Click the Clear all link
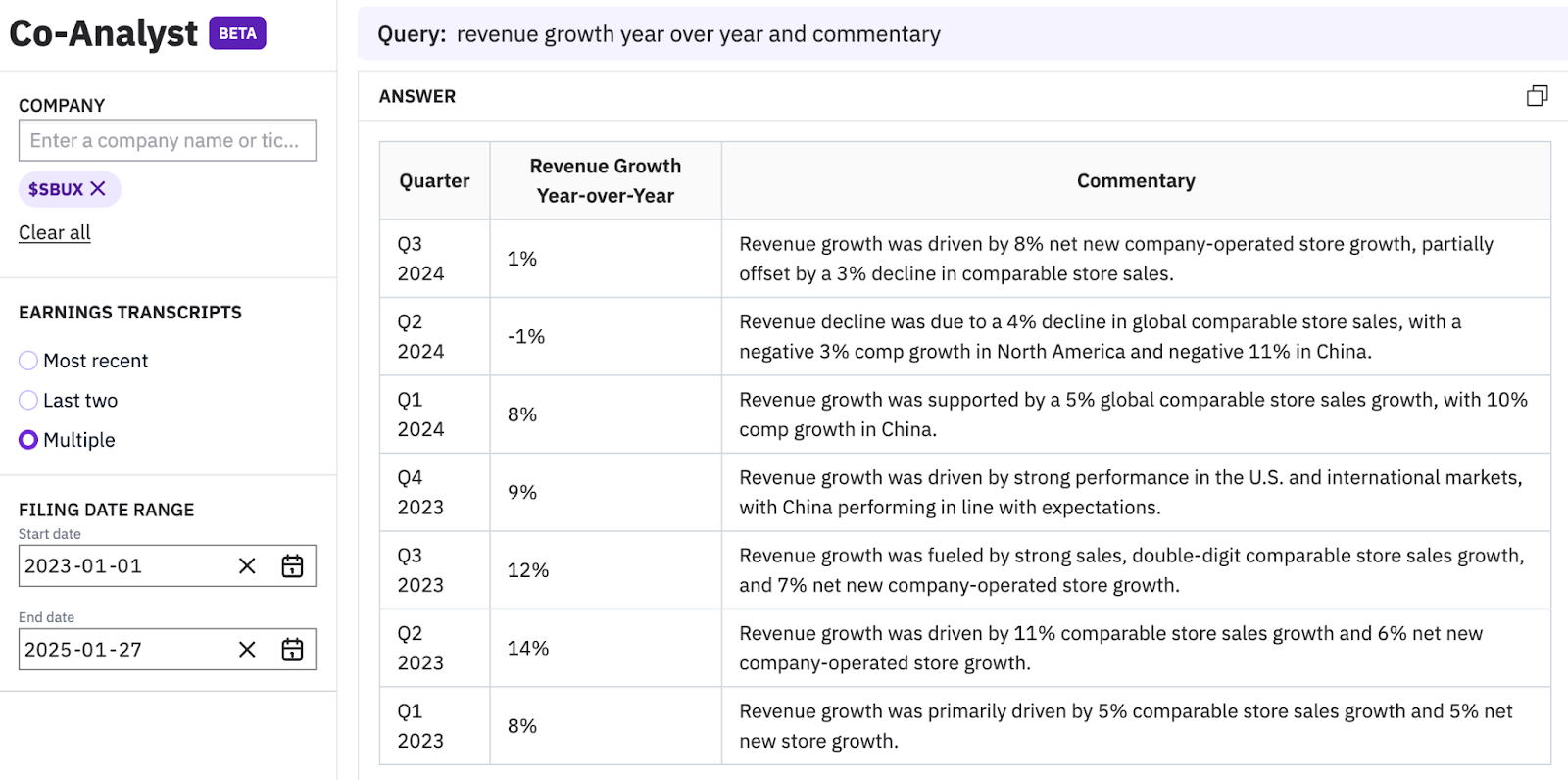 pos(55,233)
